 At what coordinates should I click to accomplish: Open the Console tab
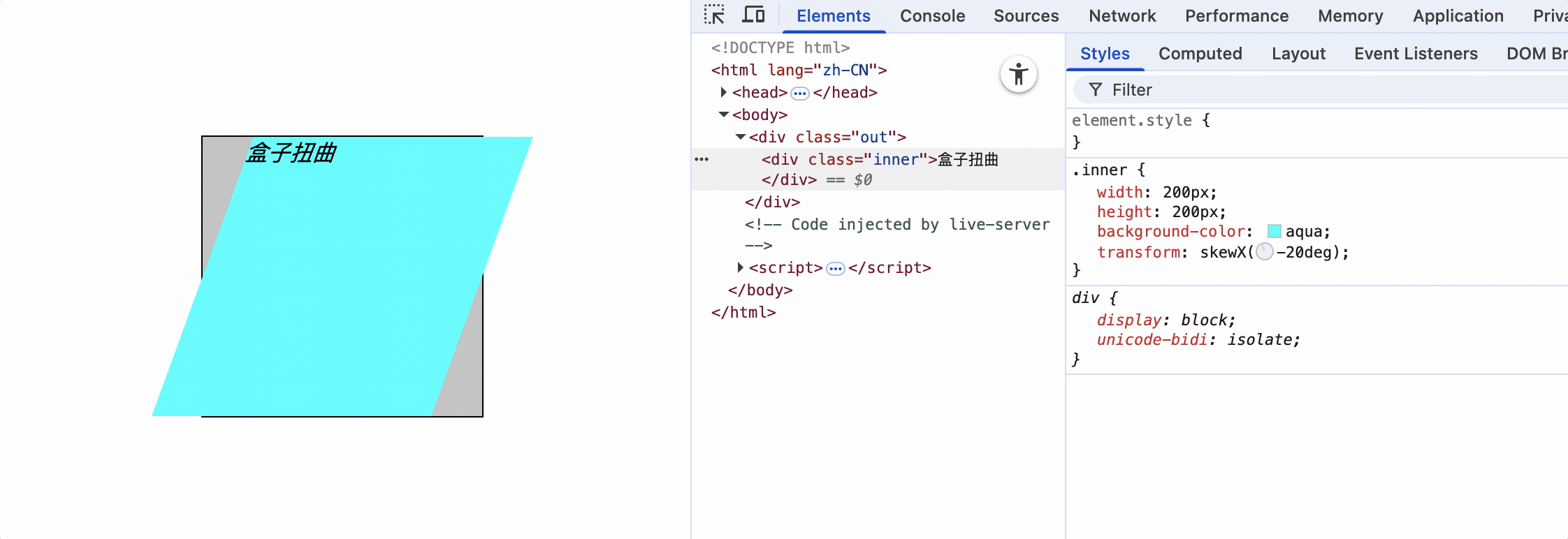(932, 16)
